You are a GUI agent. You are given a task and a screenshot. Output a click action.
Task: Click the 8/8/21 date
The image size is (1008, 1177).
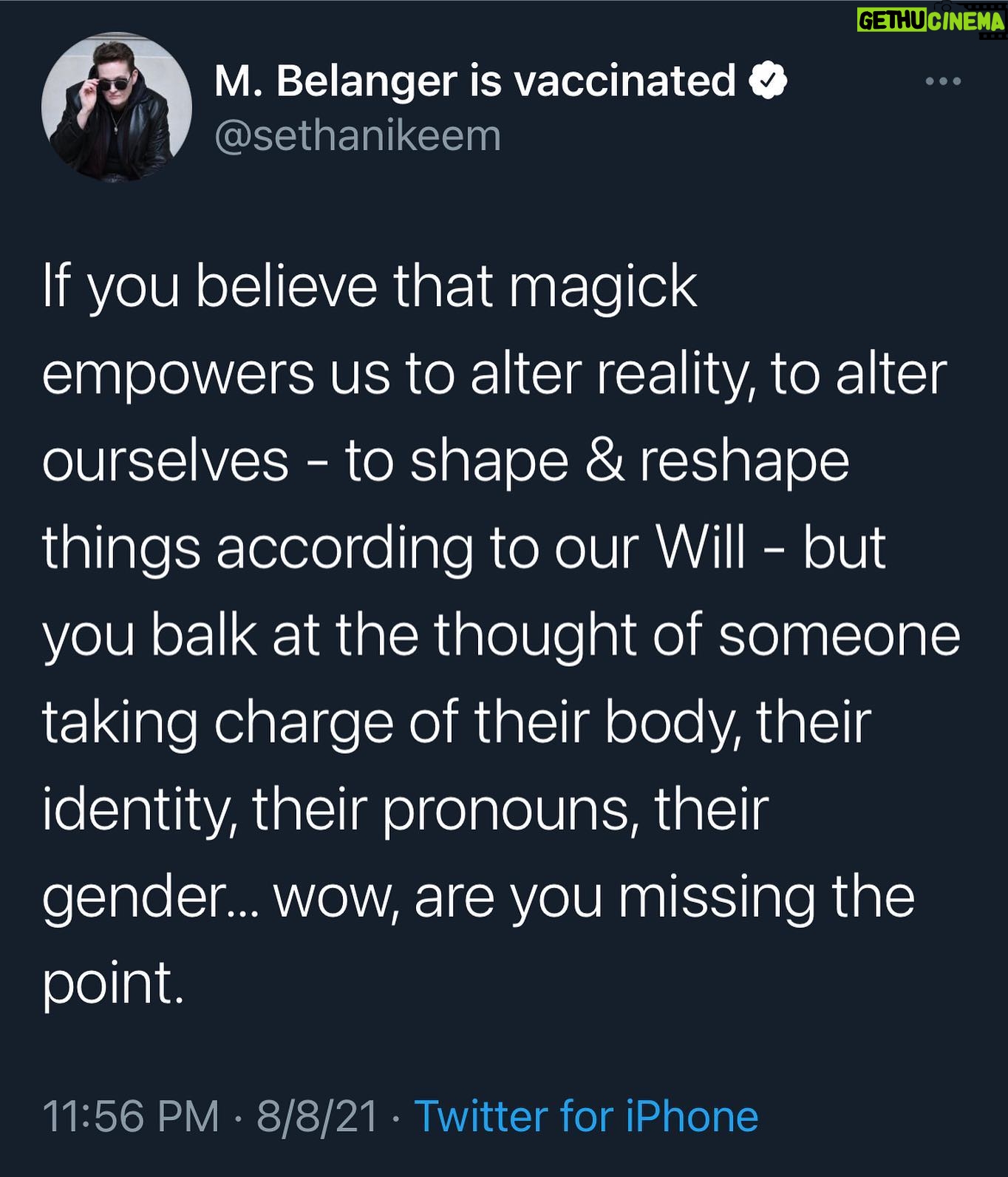pos(317,1116)
